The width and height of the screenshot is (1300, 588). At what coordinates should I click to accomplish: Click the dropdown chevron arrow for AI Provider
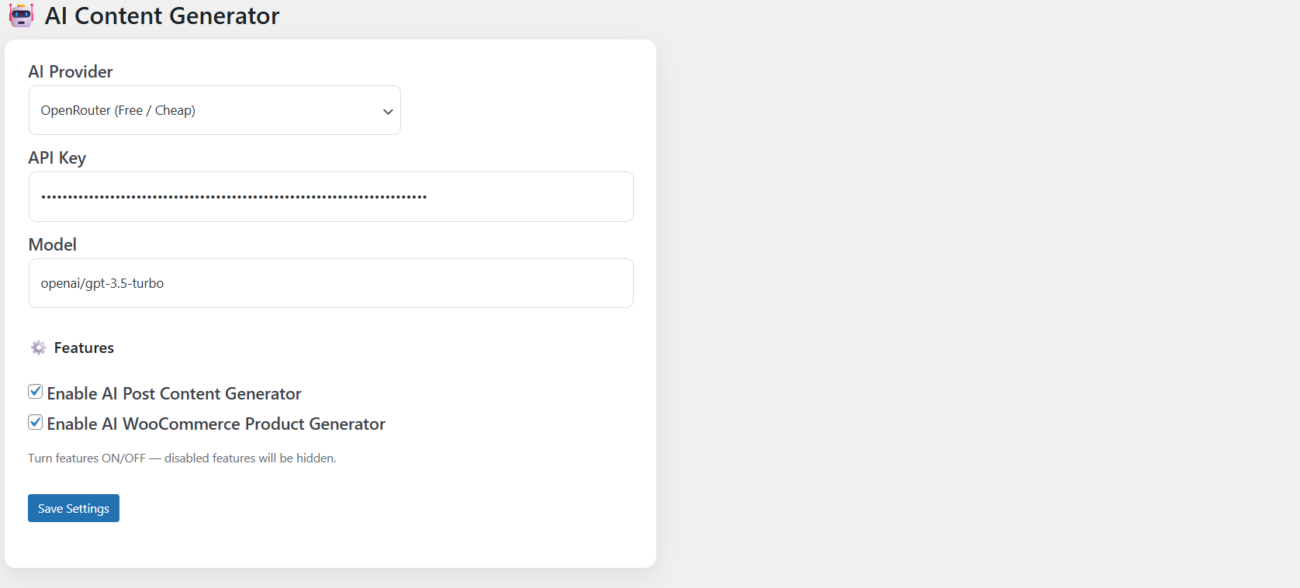(388, 111)
